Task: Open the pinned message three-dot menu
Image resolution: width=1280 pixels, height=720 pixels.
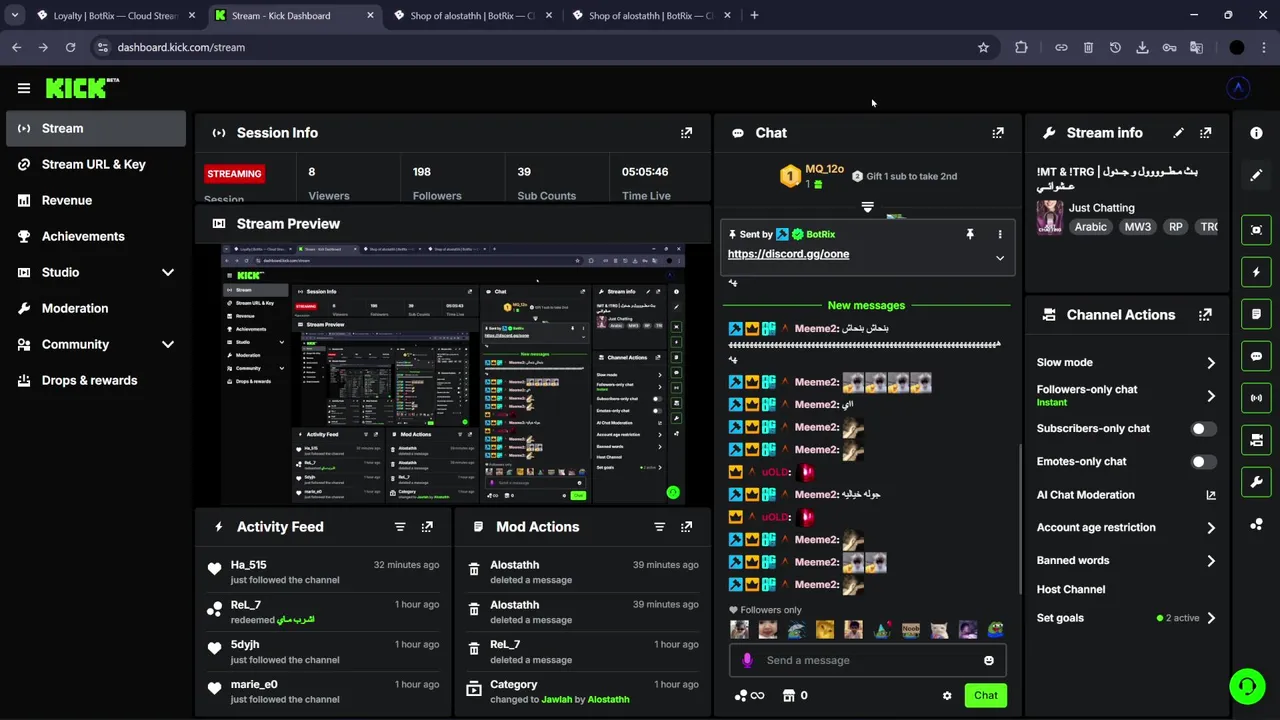Action: tap(999, 234)
